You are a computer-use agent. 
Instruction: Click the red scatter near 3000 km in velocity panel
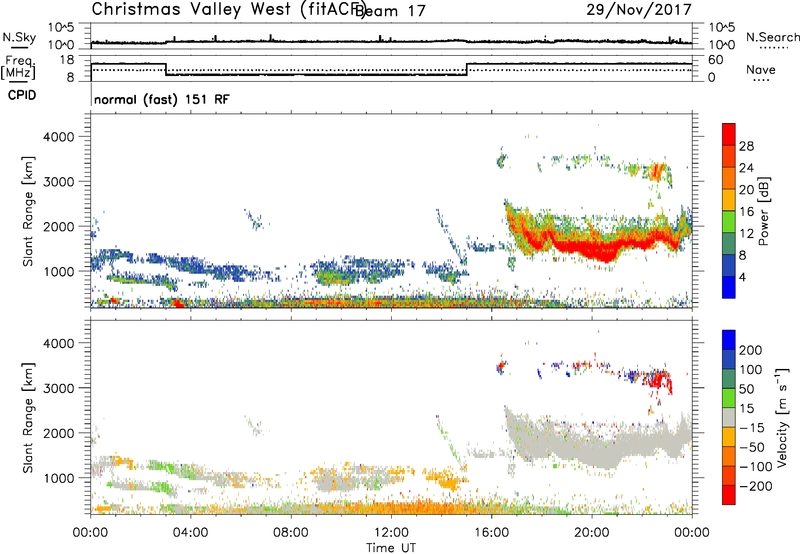tap(661, 381)
